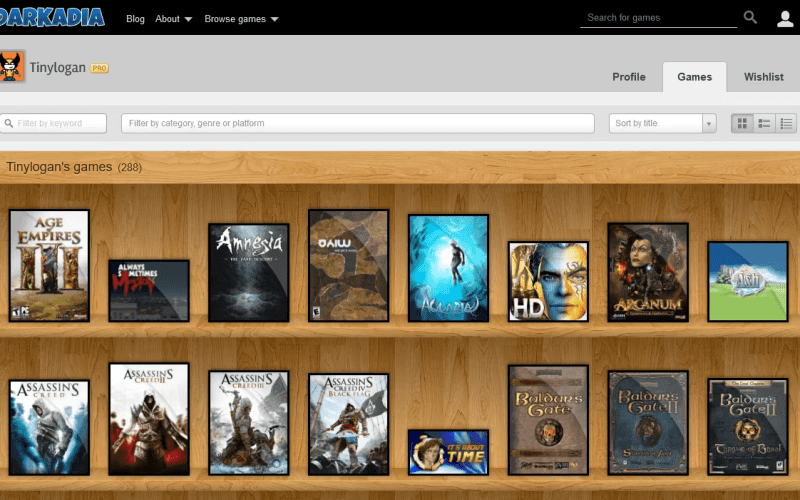Click the search magnifier icon
800x500 pixels.
click(750, 17)
